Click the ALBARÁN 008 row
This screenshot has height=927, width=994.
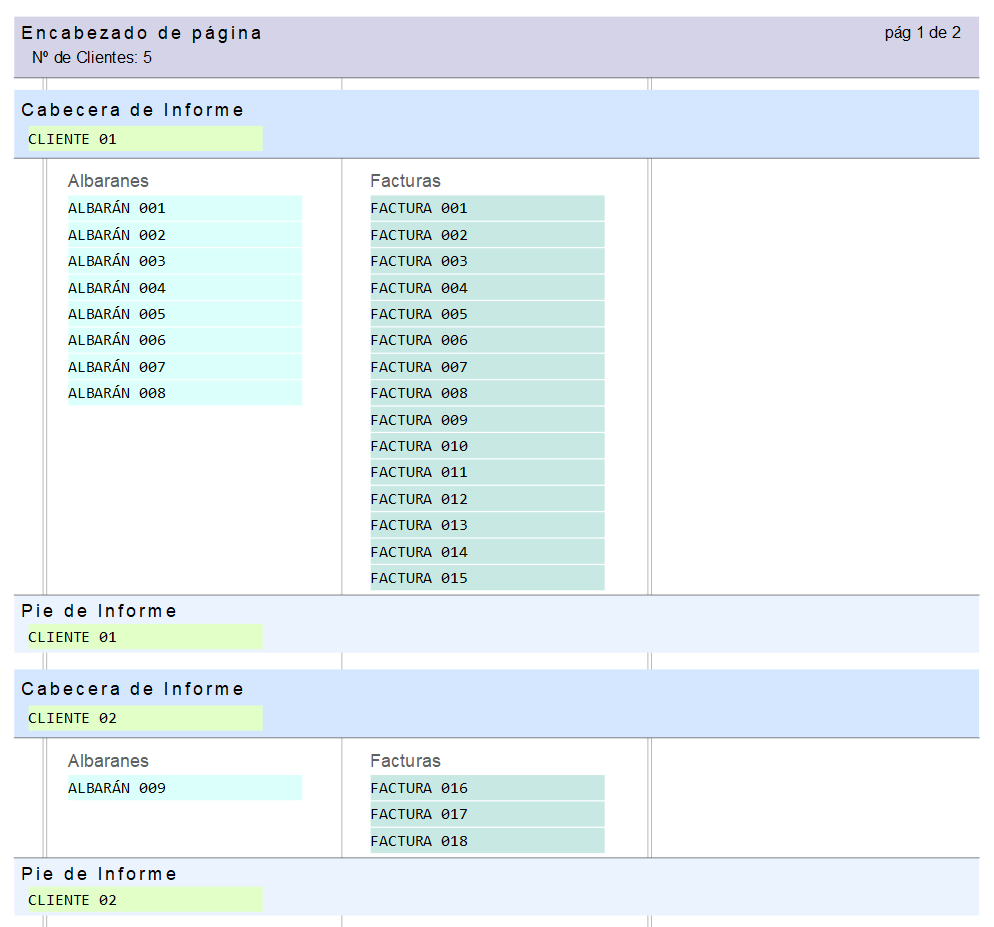tap(184, 393)
